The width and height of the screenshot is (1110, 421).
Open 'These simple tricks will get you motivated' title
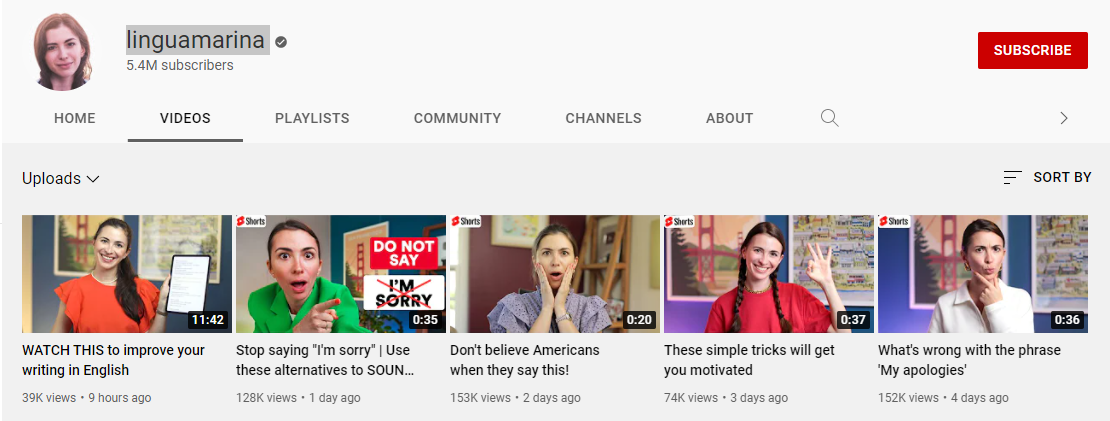749,360
